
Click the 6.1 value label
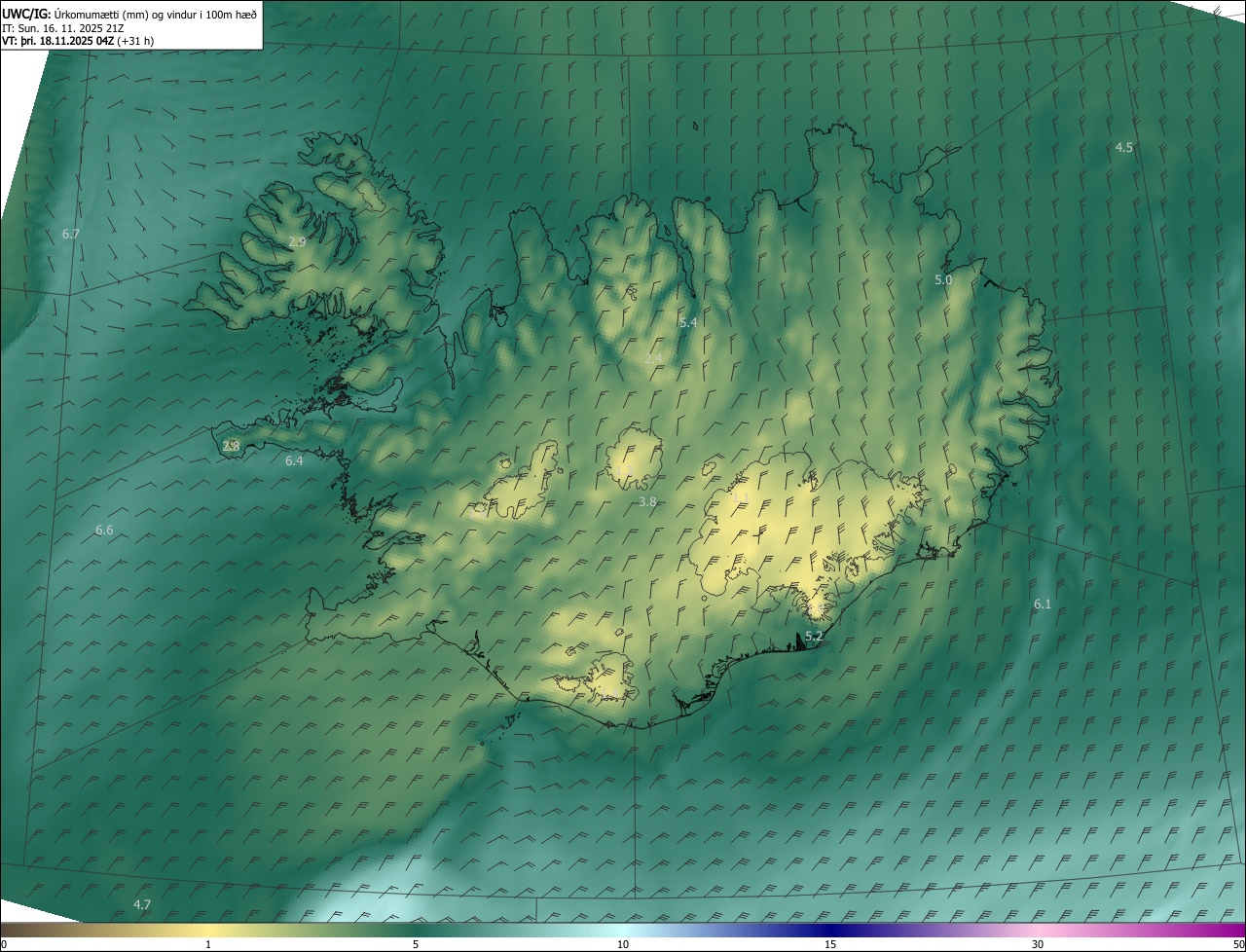(x=1043, y=604)
